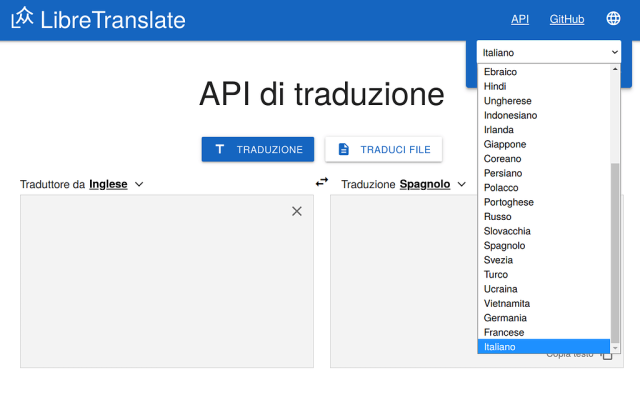
Task: Swap languages with the arrows icon
Action: click(321, 182)
